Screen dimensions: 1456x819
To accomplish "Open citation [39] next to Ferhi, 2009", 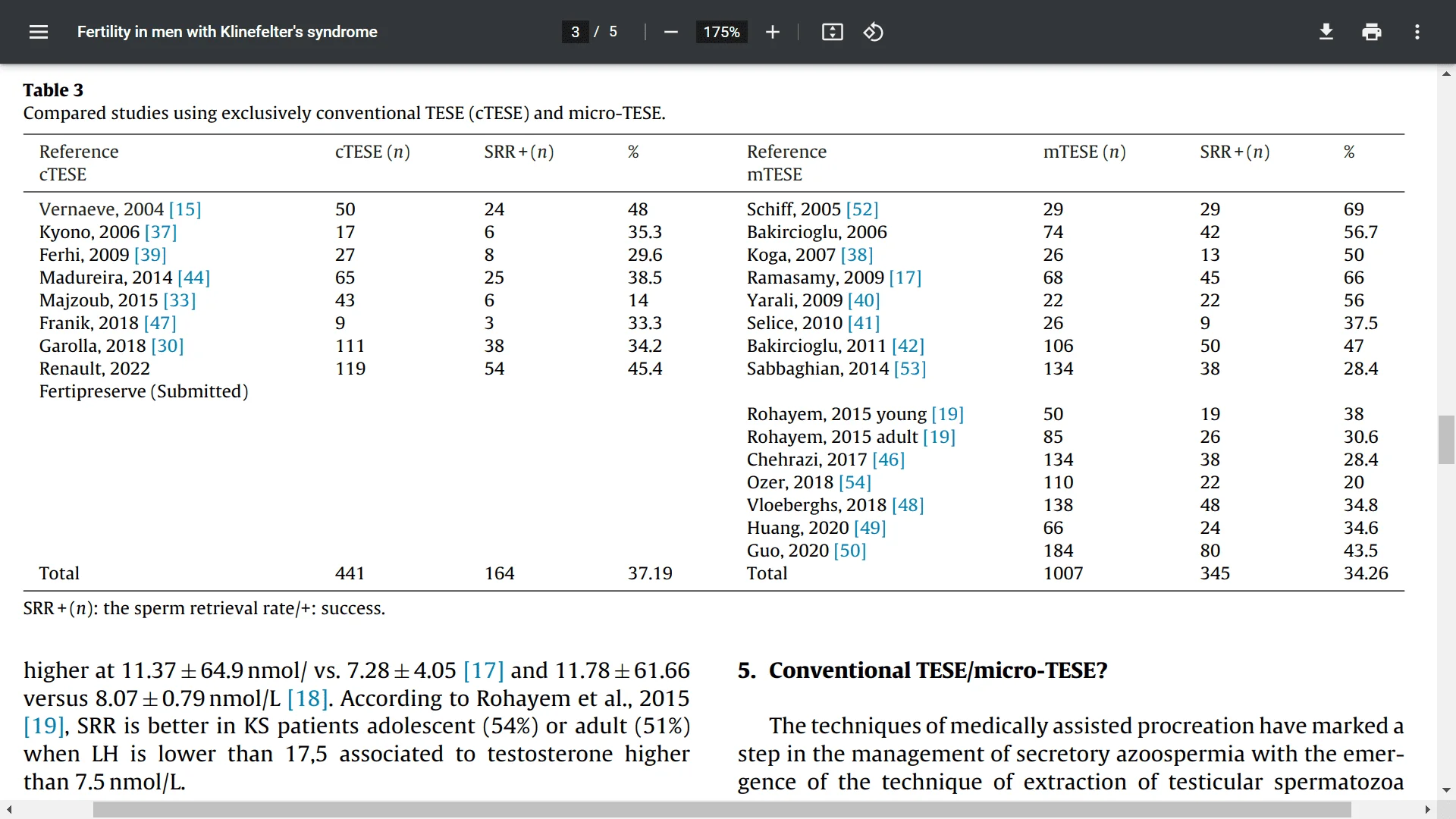I will pos(150,255).
